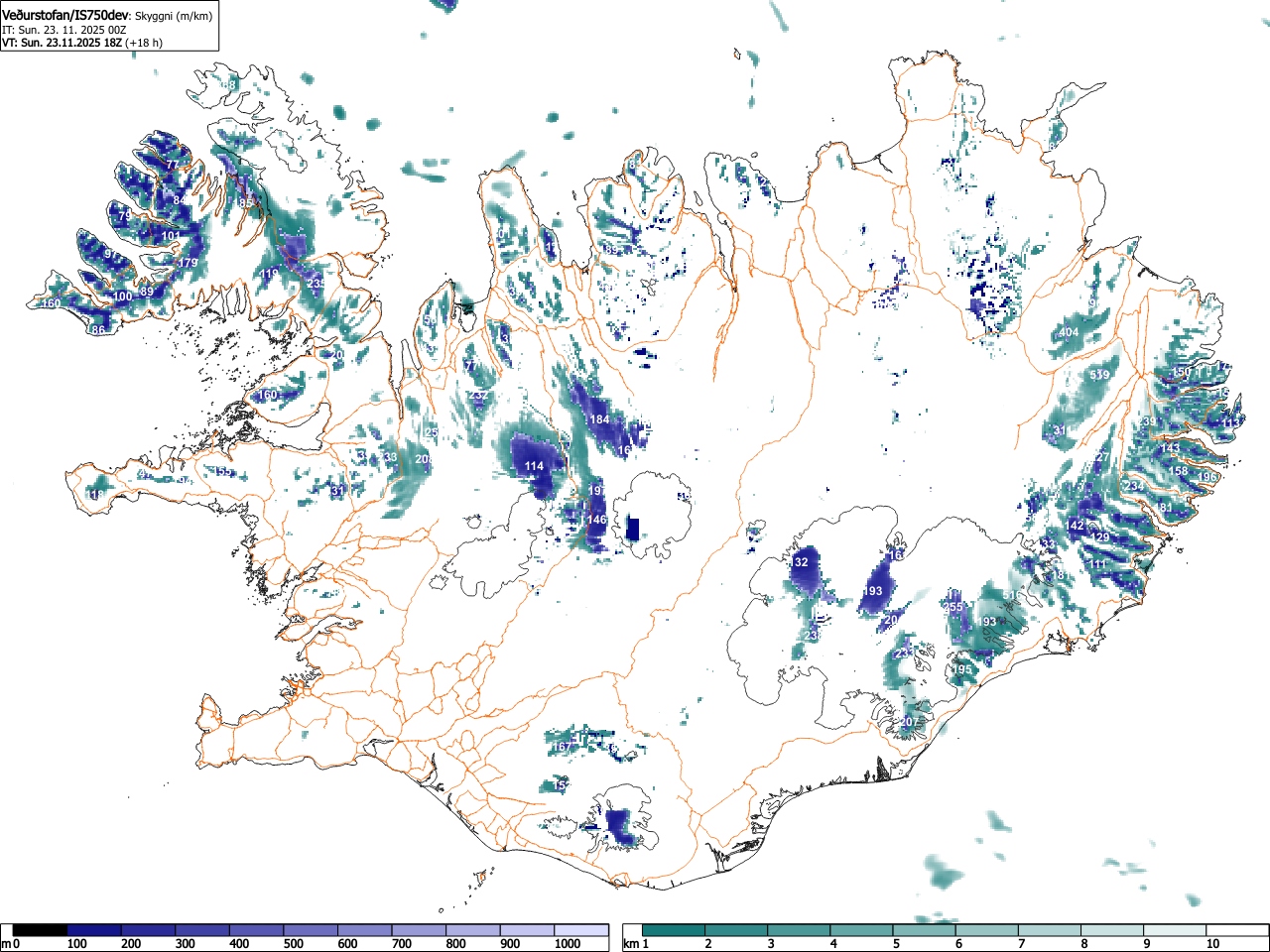Click the '179' visibility value
Screen dimensions: 1270x952
(189, 263)
